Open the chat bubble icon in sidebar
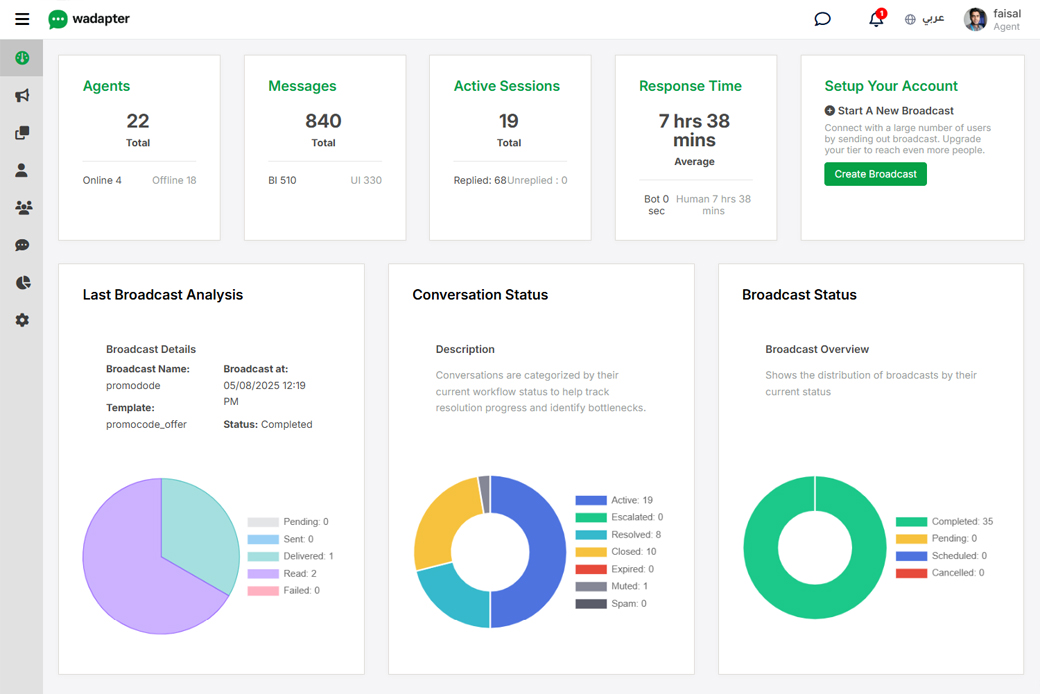1040x694 pixels. pos(22,245)
